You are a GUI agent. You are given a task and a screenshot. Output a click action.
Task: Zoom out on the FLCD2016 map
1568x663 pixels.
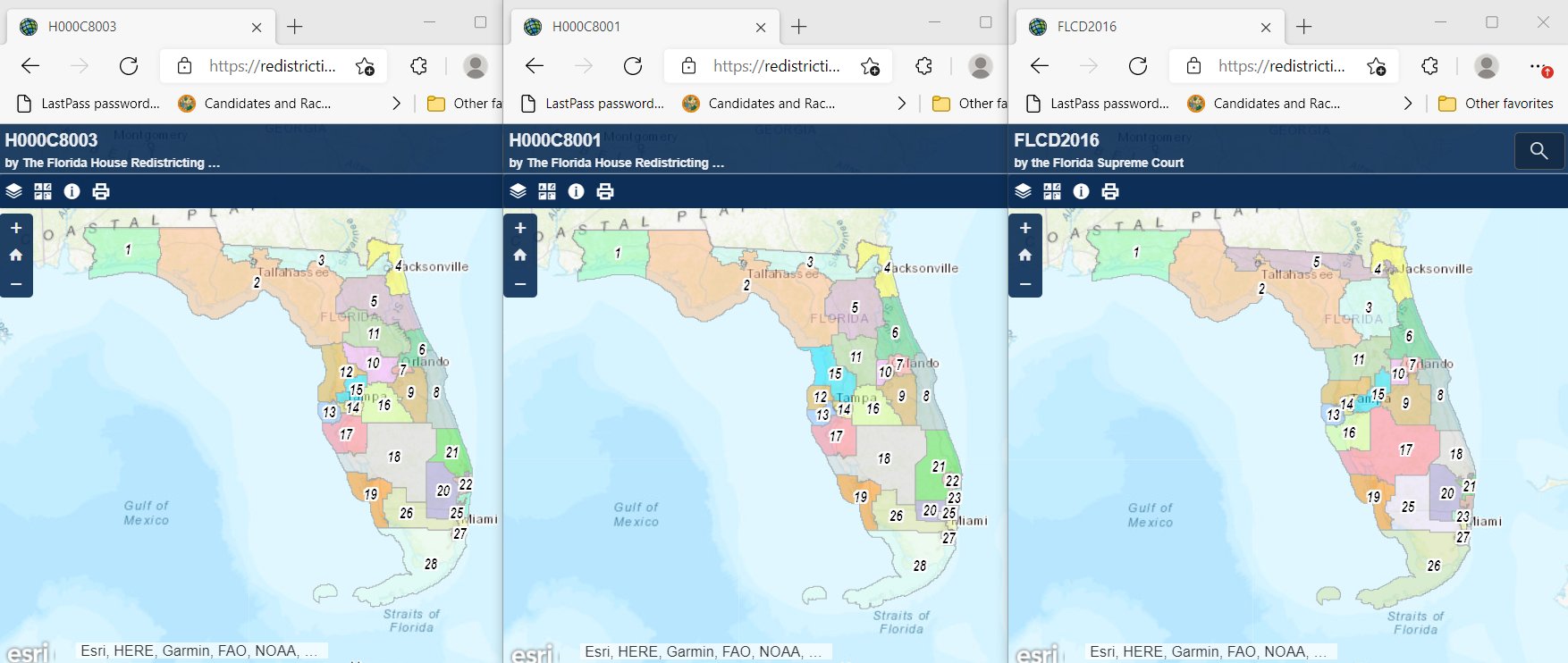point(1025,284)
